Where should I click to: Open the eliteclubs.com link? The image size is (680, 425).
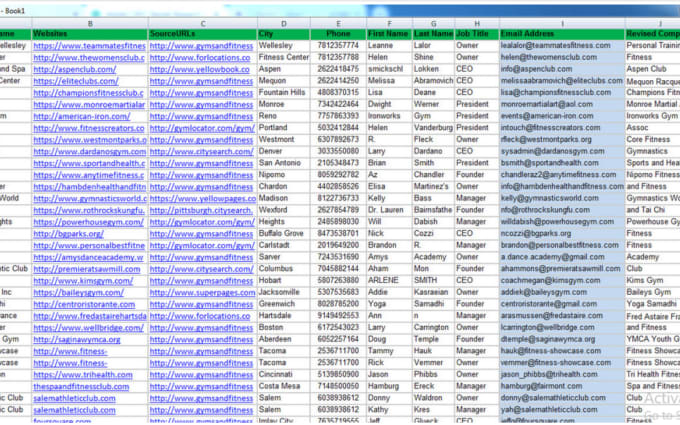coord(75,81)
